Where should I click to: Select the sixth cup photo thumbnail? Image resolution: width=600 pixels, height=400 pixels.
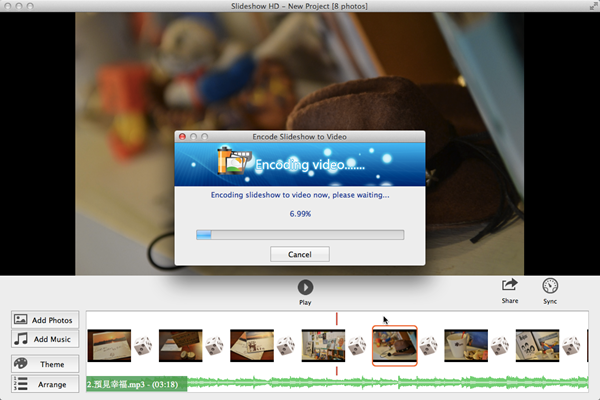(466, 346)
